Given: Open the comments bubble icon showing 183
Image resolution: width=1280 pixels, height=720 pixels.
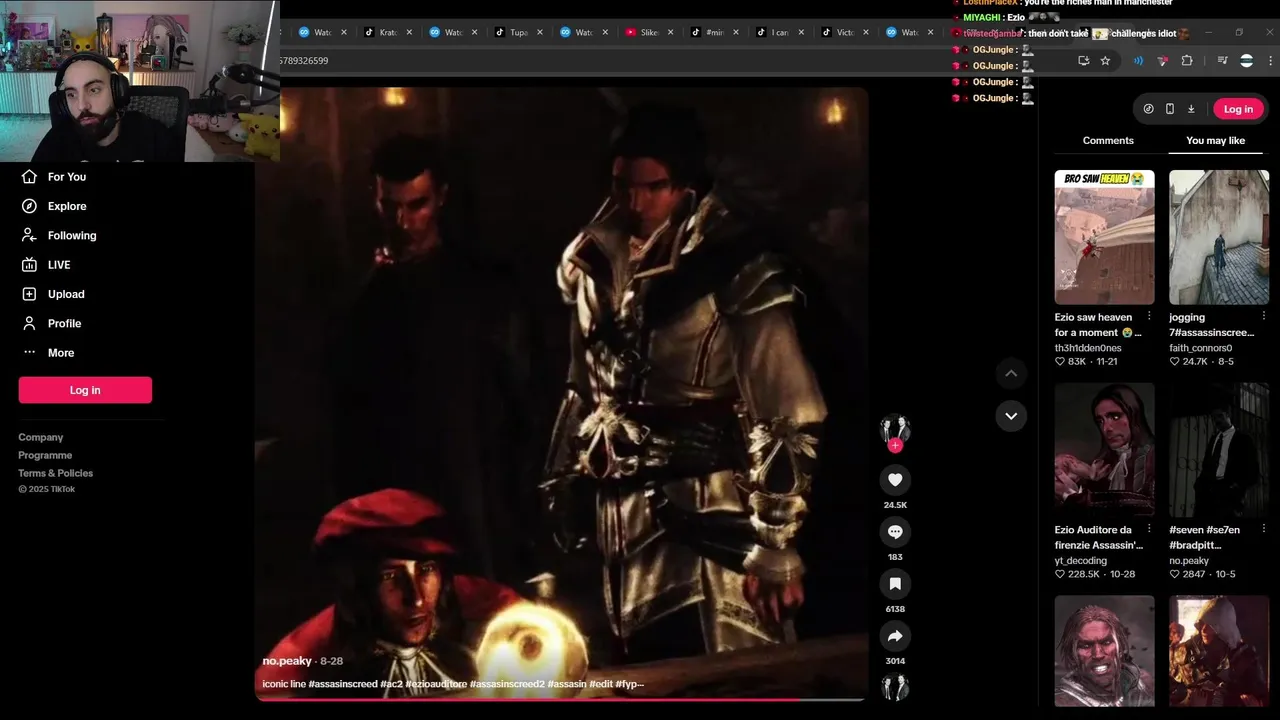Looking at the screenshot, I should (895, 532).
